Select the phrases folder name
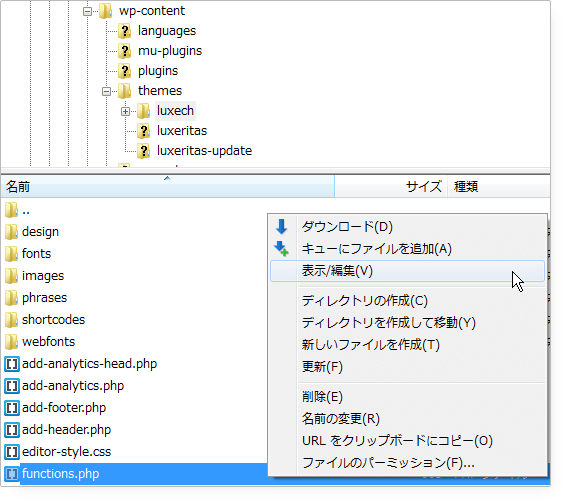Viewport: 566px width, 502px height. pyautogui.click(x=44, y=298)
